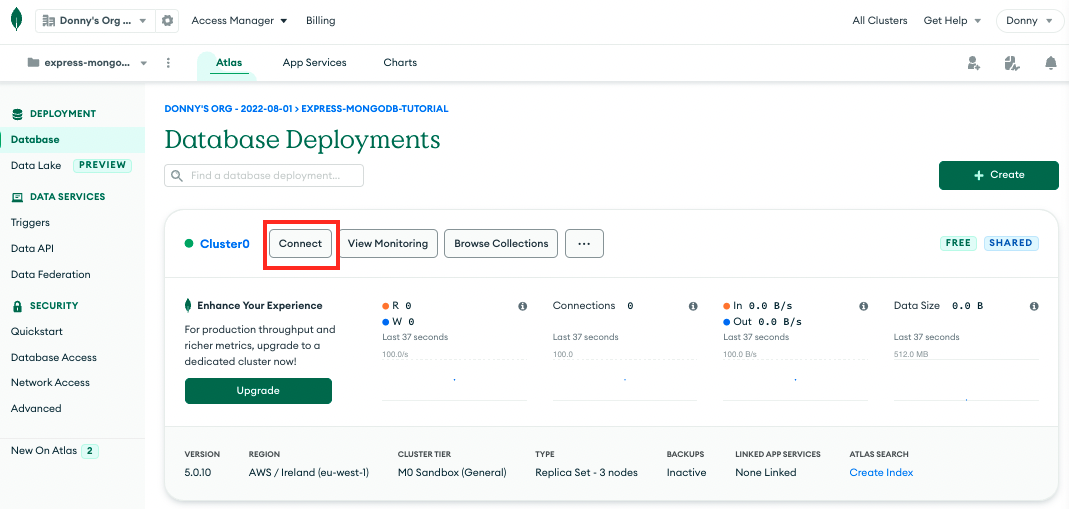The image size is (1069, 509).
Task: Open the project activity feed icon
Action: click(x=1012, y=63)
